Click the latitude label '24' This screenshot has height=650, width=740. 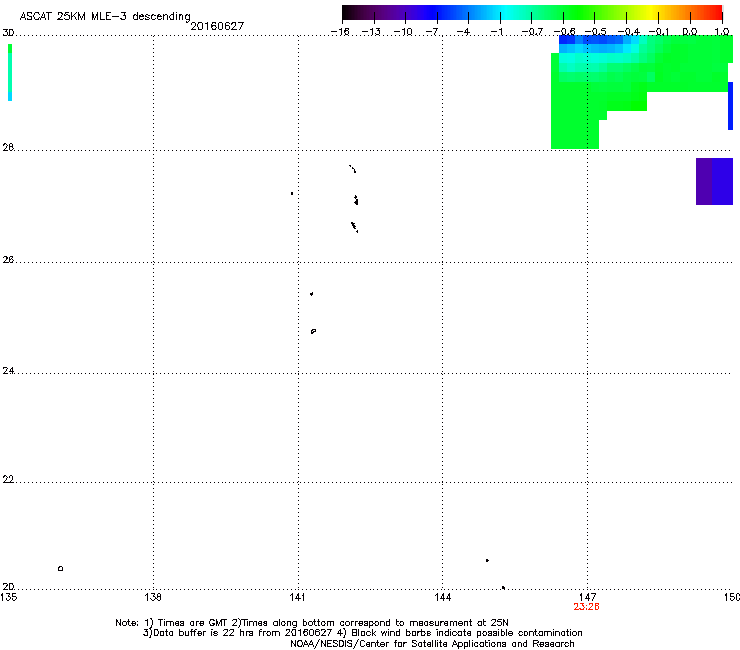tap(8, 371)
